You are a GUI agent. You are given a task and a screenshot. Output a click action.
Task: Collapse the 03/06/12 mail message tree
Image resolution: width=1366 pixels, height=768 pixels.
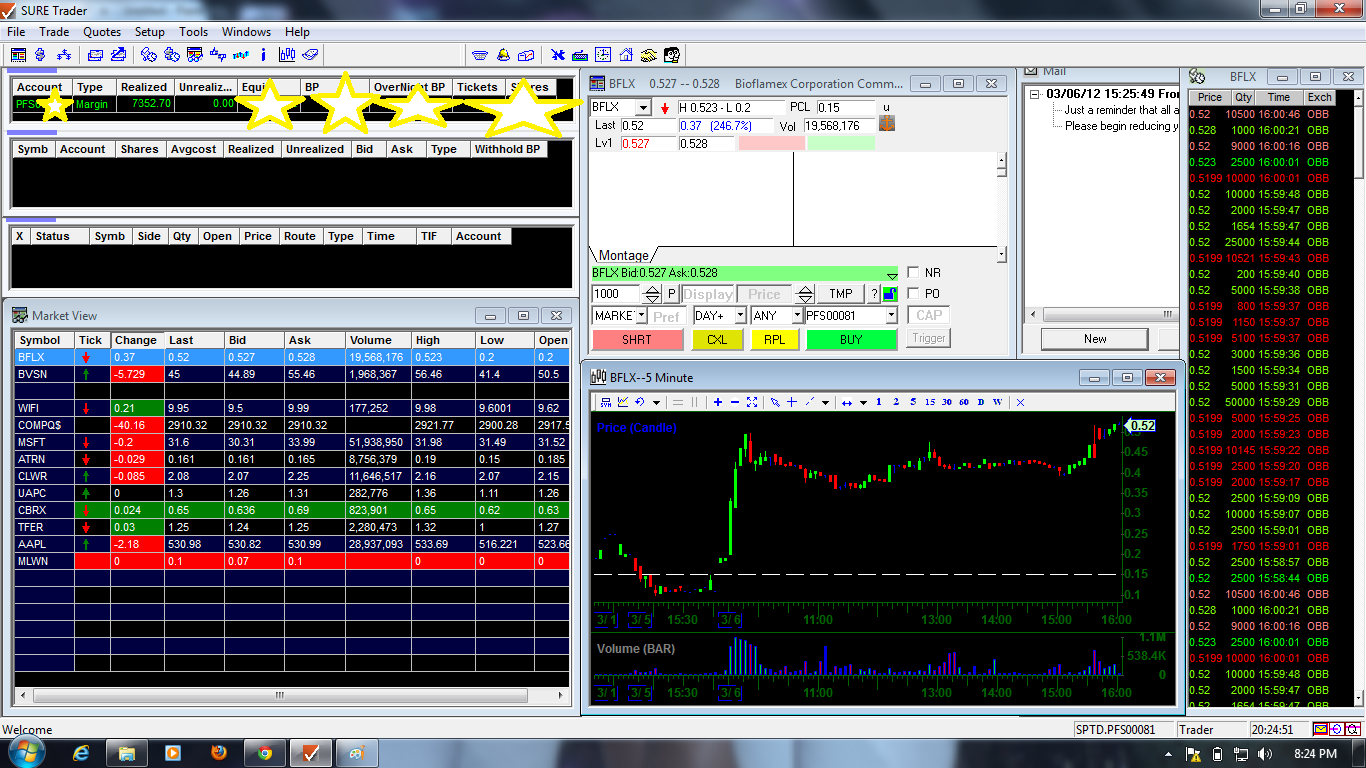(x=1035, y=94)
